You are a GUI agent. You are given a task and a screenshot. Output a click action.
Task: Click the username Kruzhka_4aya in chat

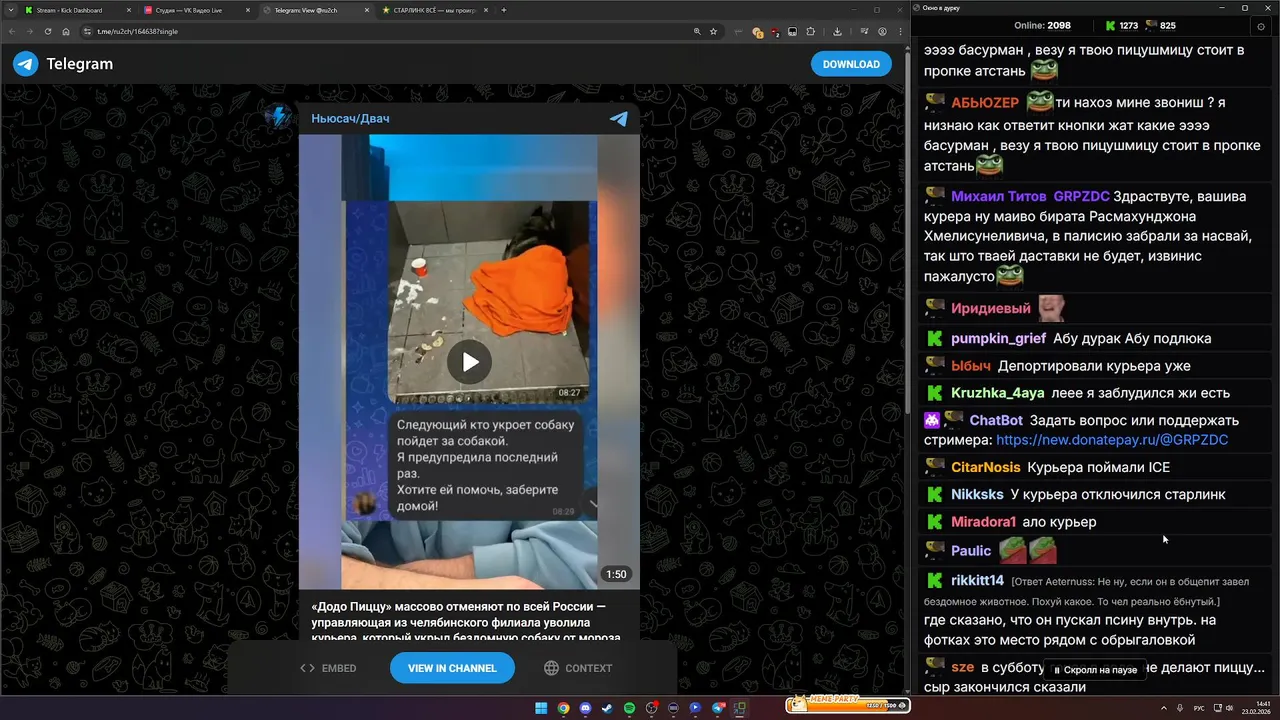point(996,393)
